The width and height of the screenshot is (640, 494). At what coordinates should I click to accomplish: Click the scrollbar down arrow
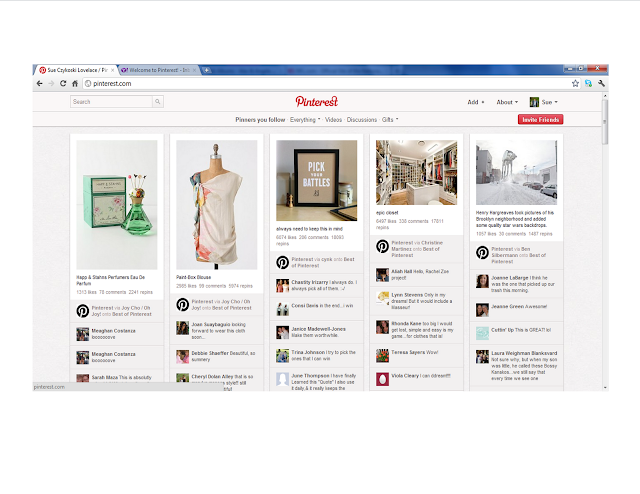coord(605,387)
